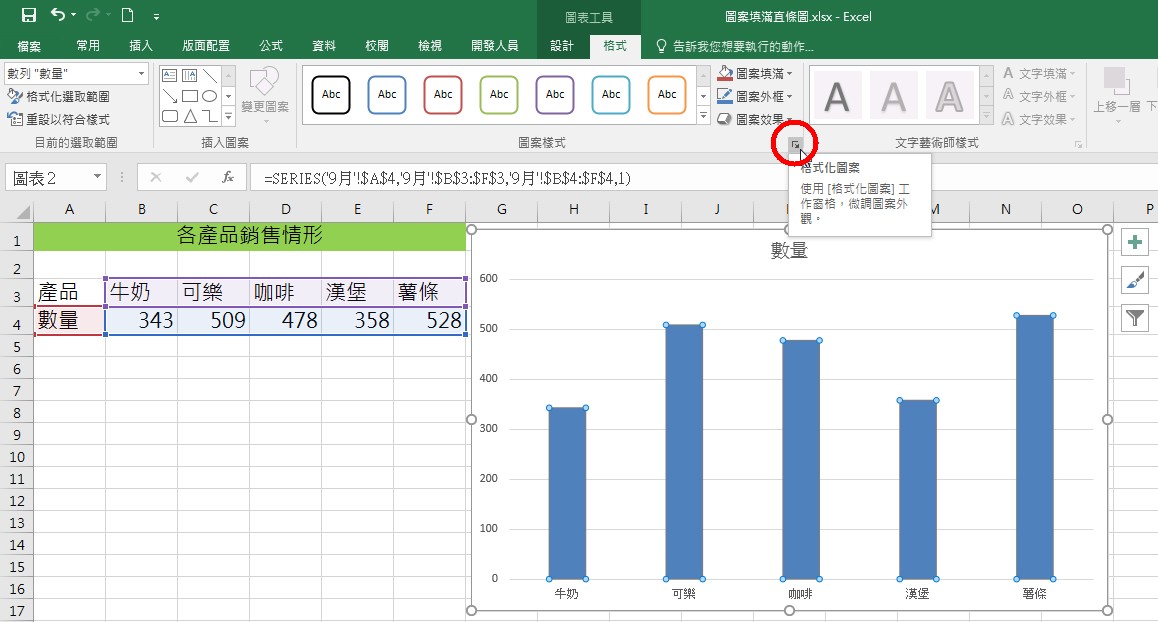Click the Insert Function fx icon
Image resolution: width=1158 pixels, height=622 pixels.
[x=228, y=177]
